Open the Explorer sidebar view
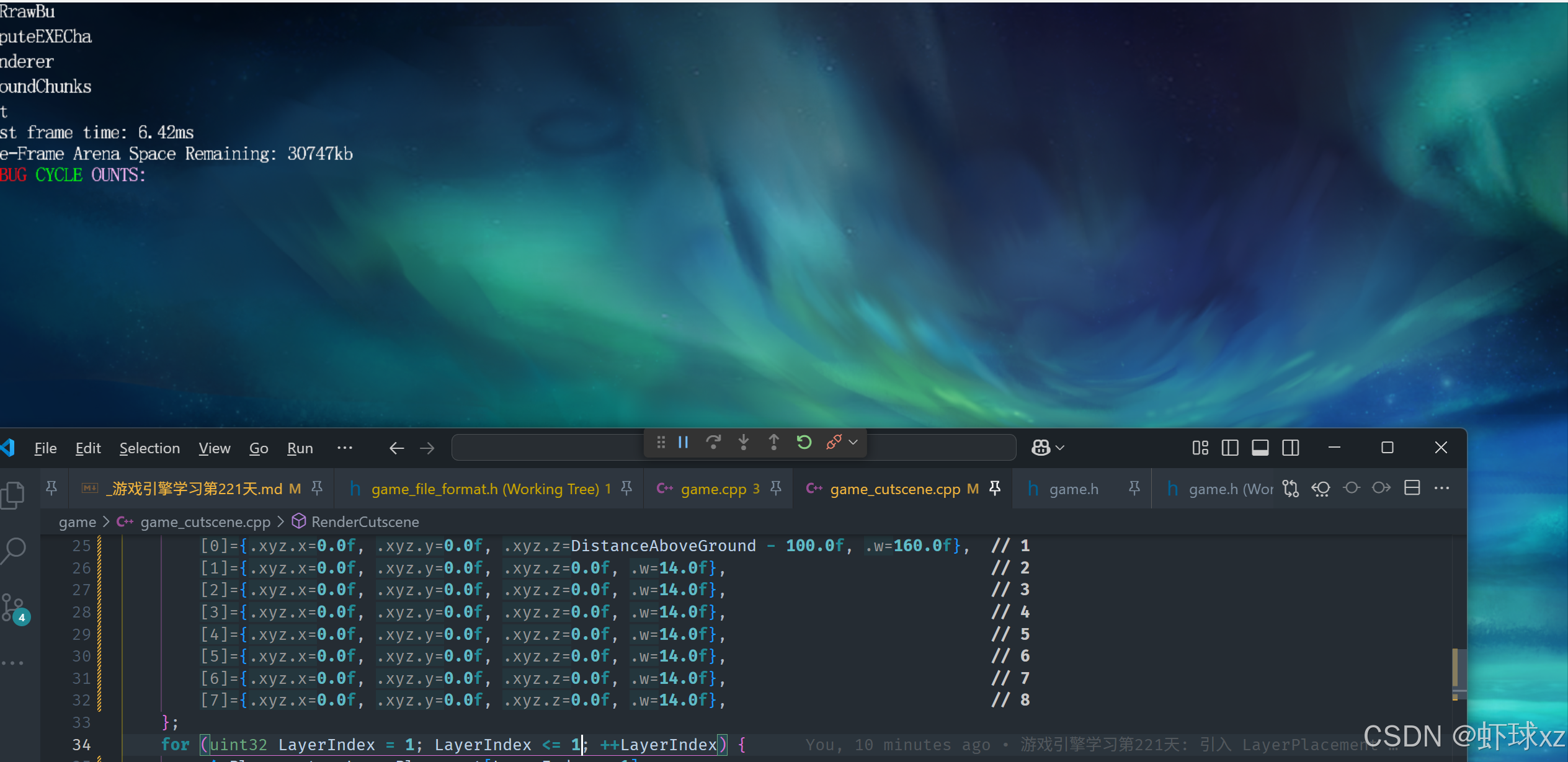Image resolution: width=1568 pixels, height=762 pixels. [14, 495]
